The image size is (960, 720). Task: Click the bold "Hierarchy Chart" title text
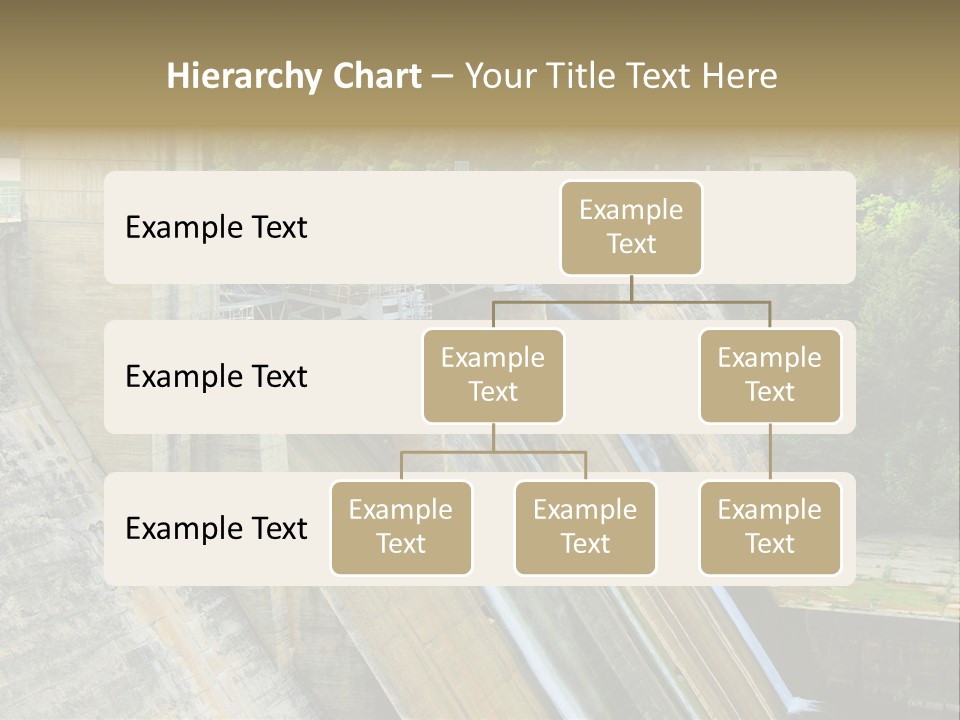pos(293,76)
